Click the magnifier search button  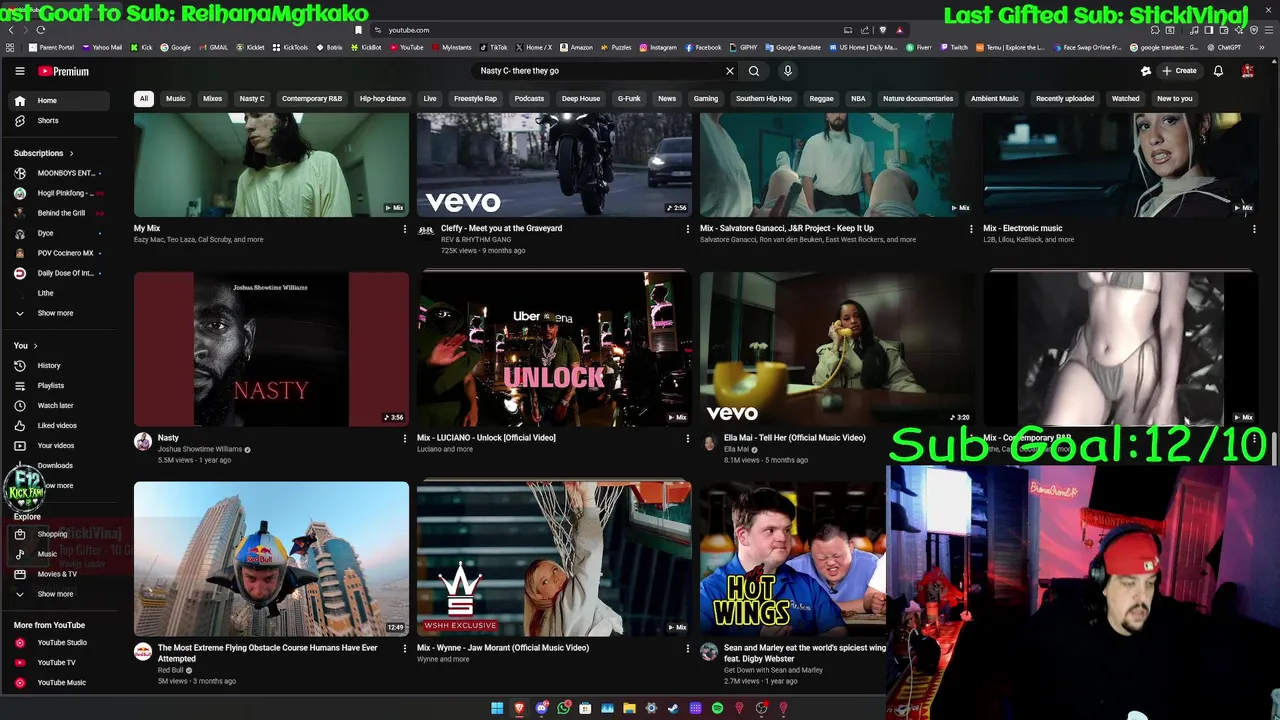click(754, 71)
